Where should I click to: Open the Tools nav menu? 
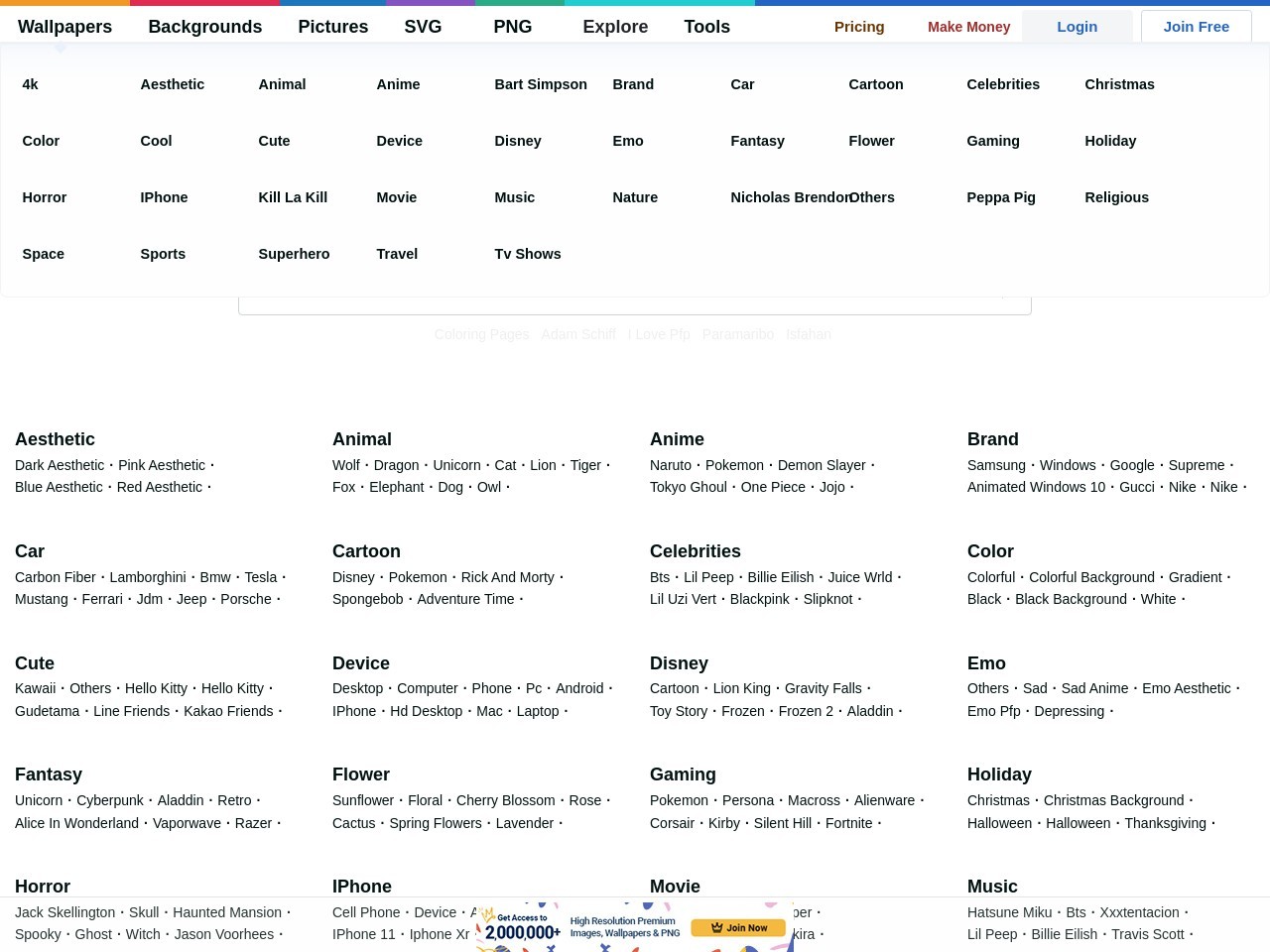coord(706,27)
